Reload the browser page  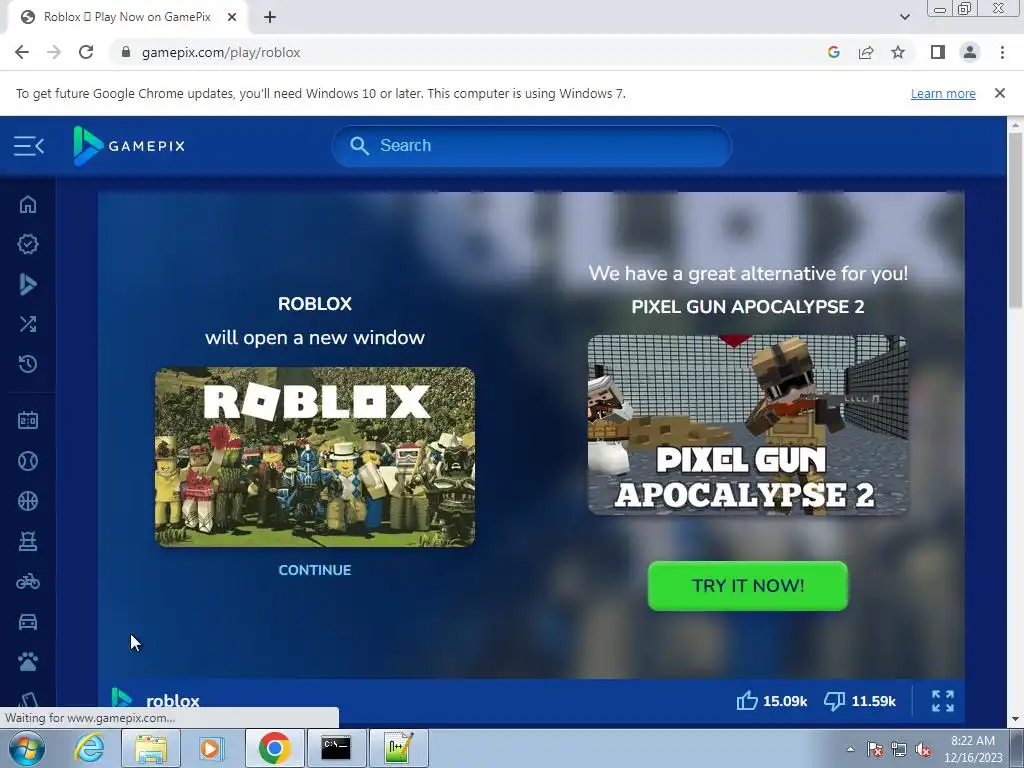[86, 52]
